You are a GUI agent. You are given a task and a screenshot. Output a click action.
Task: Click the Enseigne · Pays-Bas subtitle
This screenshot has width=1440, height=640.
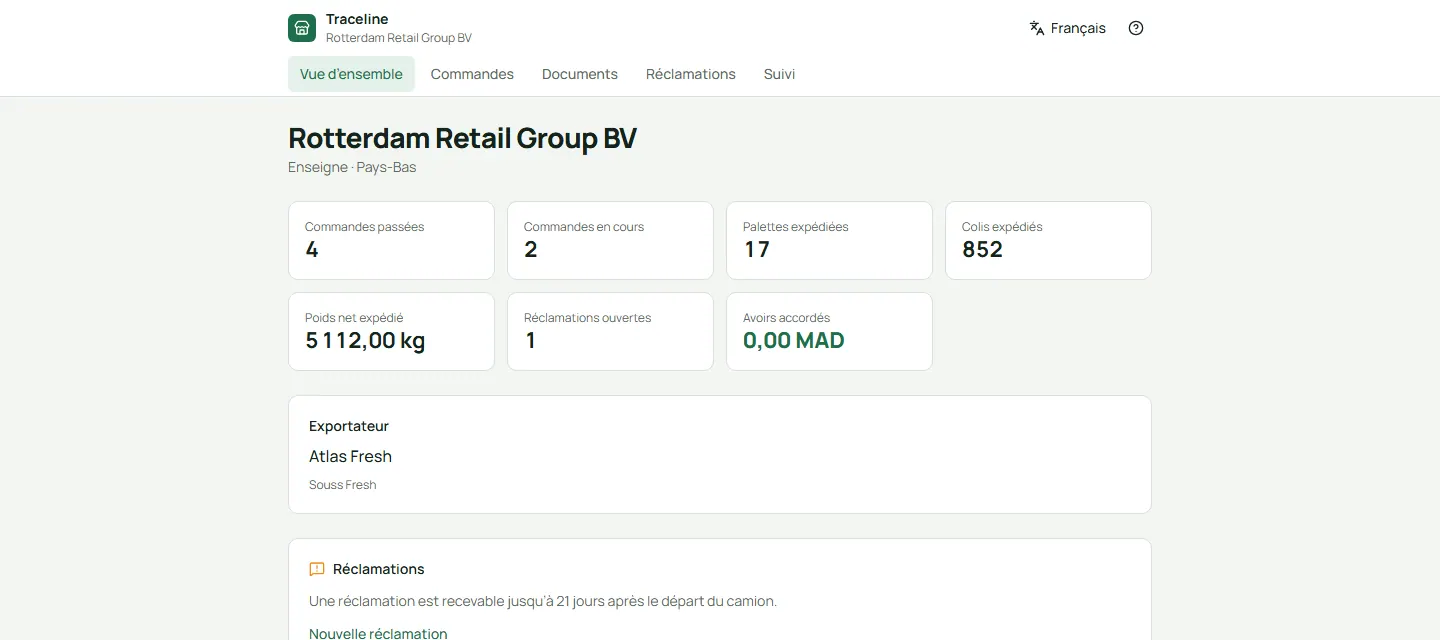[352, 167]
